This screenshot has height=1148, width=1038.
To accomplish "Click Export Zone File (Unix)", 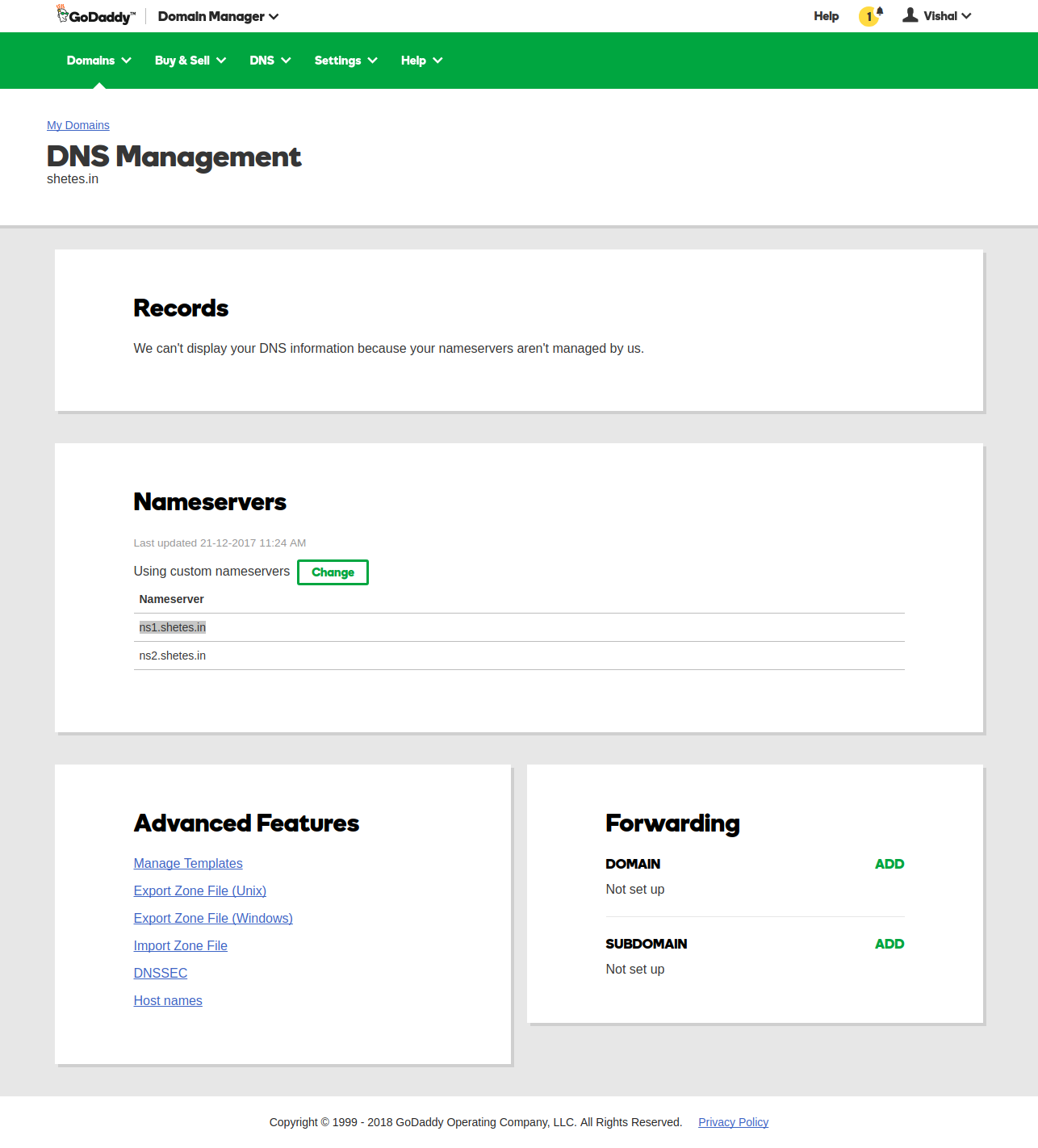I will coord(200,890).
